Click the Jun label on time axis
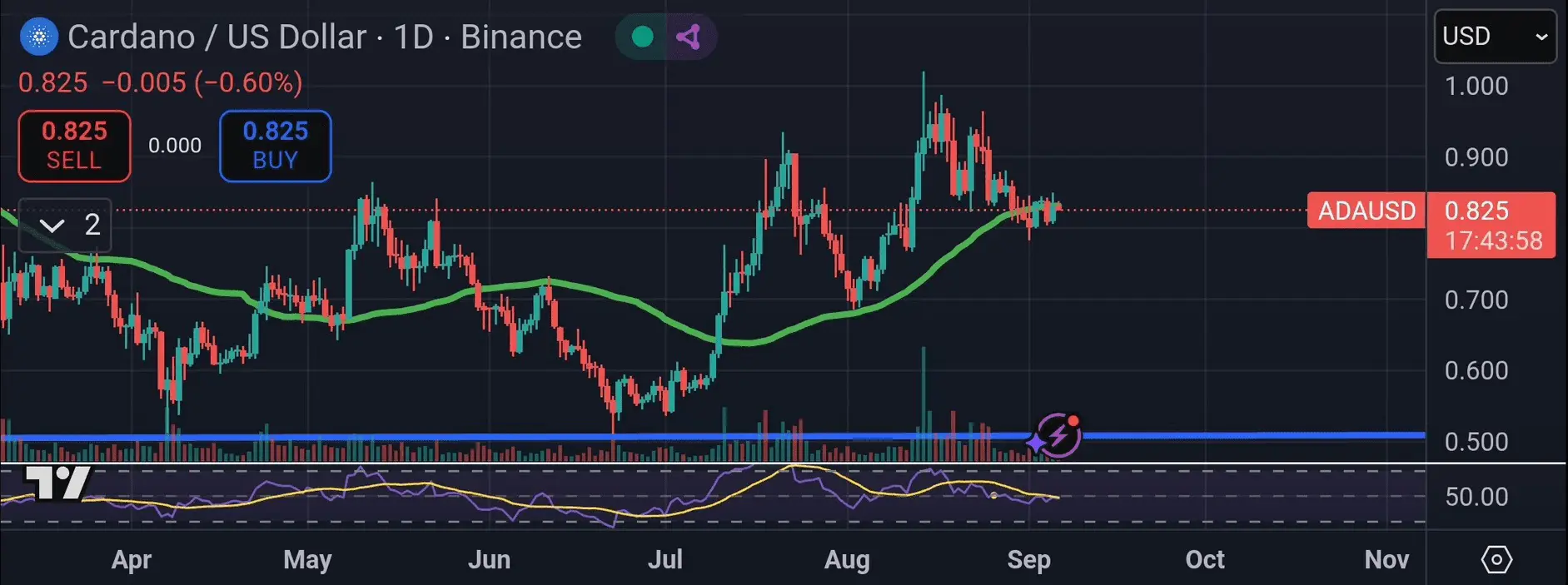The width and height of the screenshot is (1568, 585). [x=489, y=559]
